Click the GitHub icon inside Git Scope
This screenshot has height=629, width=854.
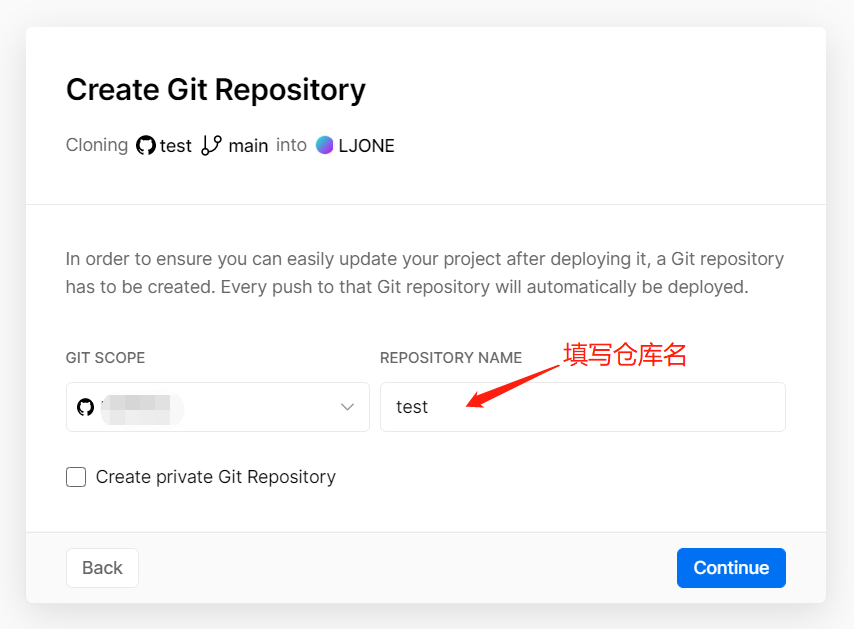click(x=85, y=407)
